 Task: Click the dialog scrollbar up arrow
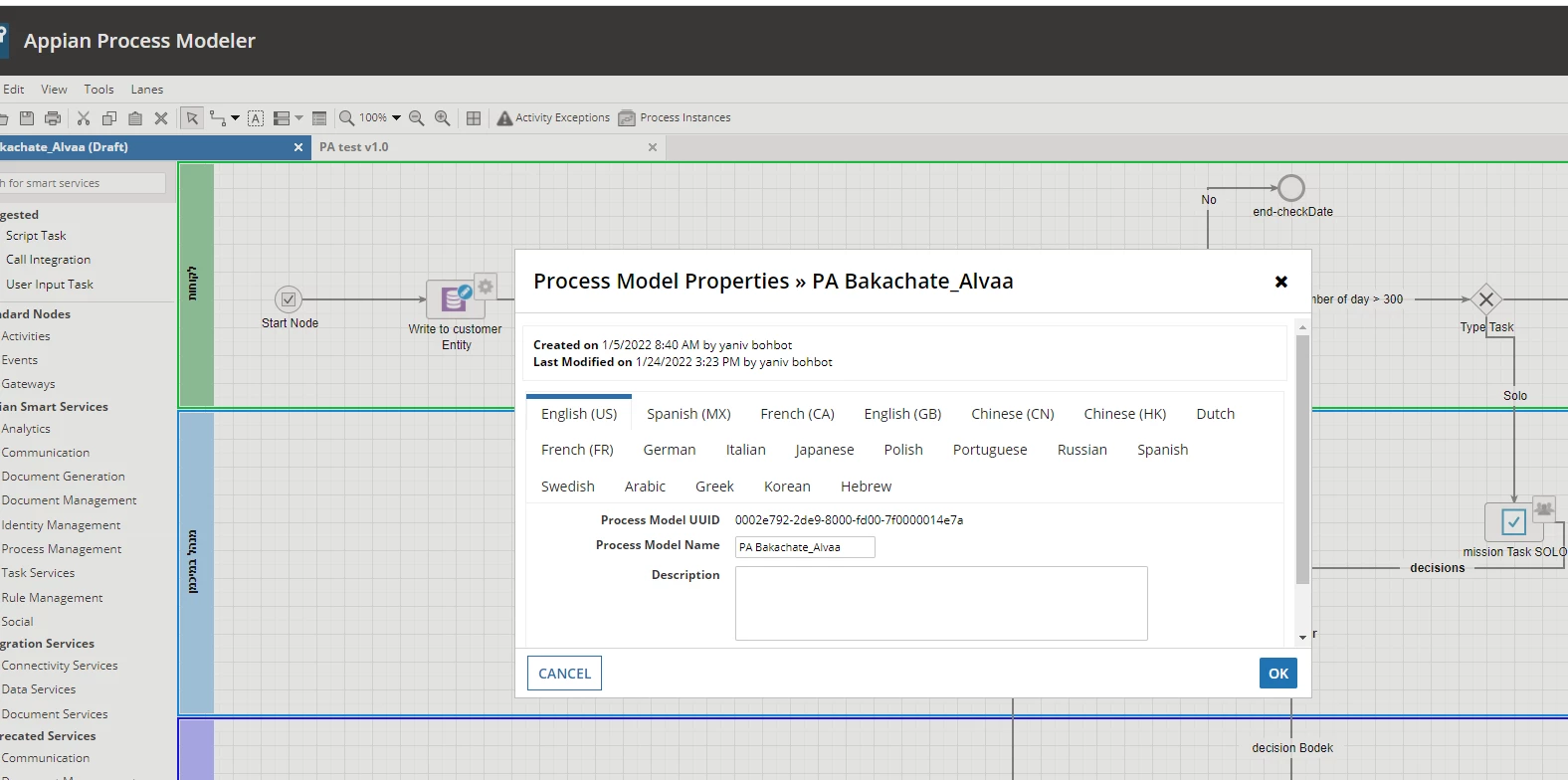1302,326
